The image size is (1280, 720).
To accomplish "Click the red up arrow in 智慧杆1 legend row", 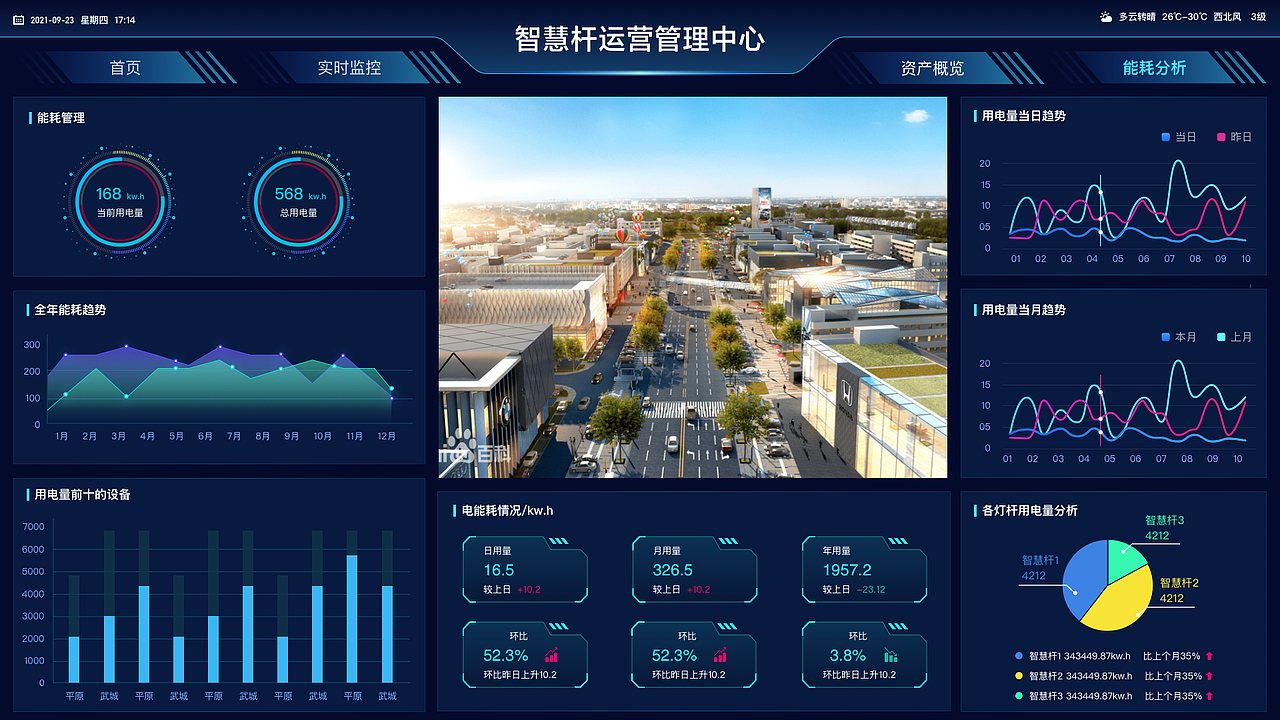I will 1209,656.
